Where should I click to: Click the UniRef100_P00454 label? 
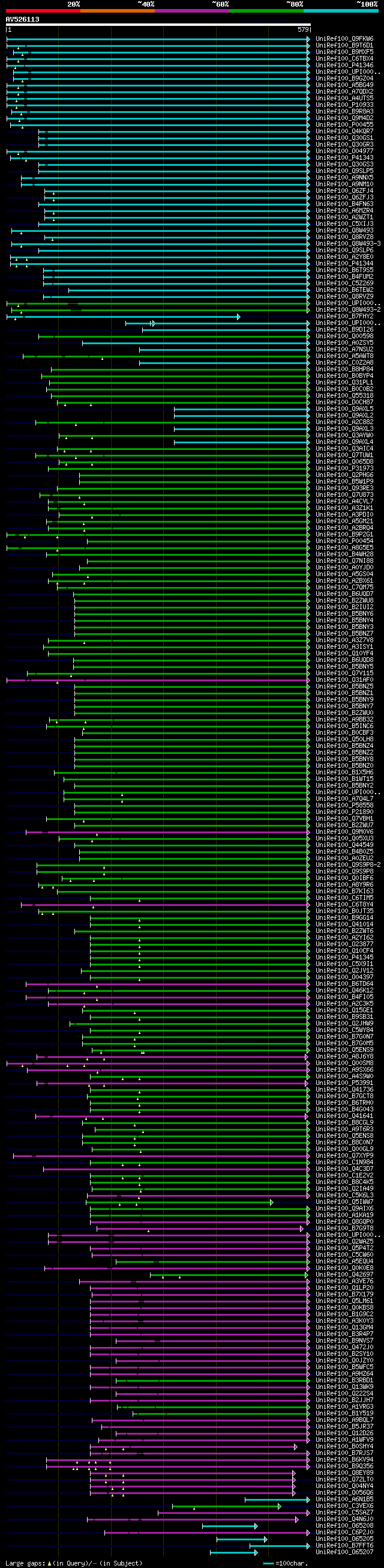(344, 541)
